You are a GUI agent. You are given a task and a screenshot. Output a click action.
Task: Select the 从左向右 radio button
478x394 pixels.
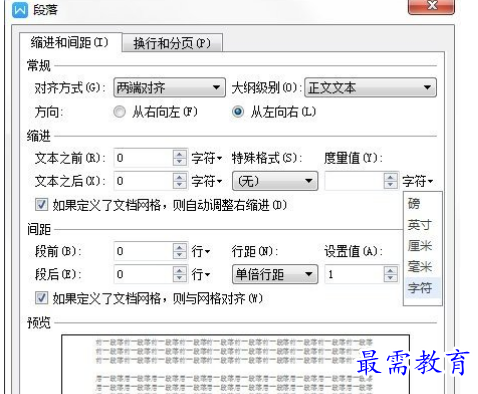(x=238, y=112)
